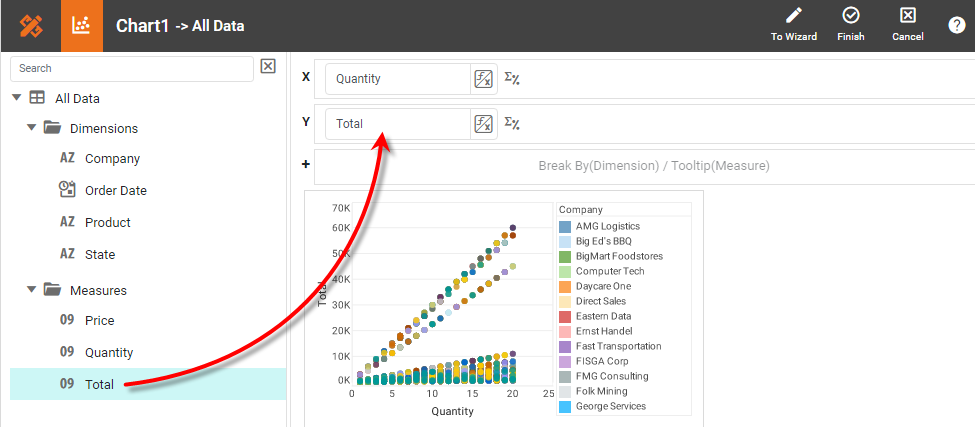Screen dimensions: 975x427
Task: Collapse the All Data tree node
Action: pyautogui.click(x=16, y=98)
